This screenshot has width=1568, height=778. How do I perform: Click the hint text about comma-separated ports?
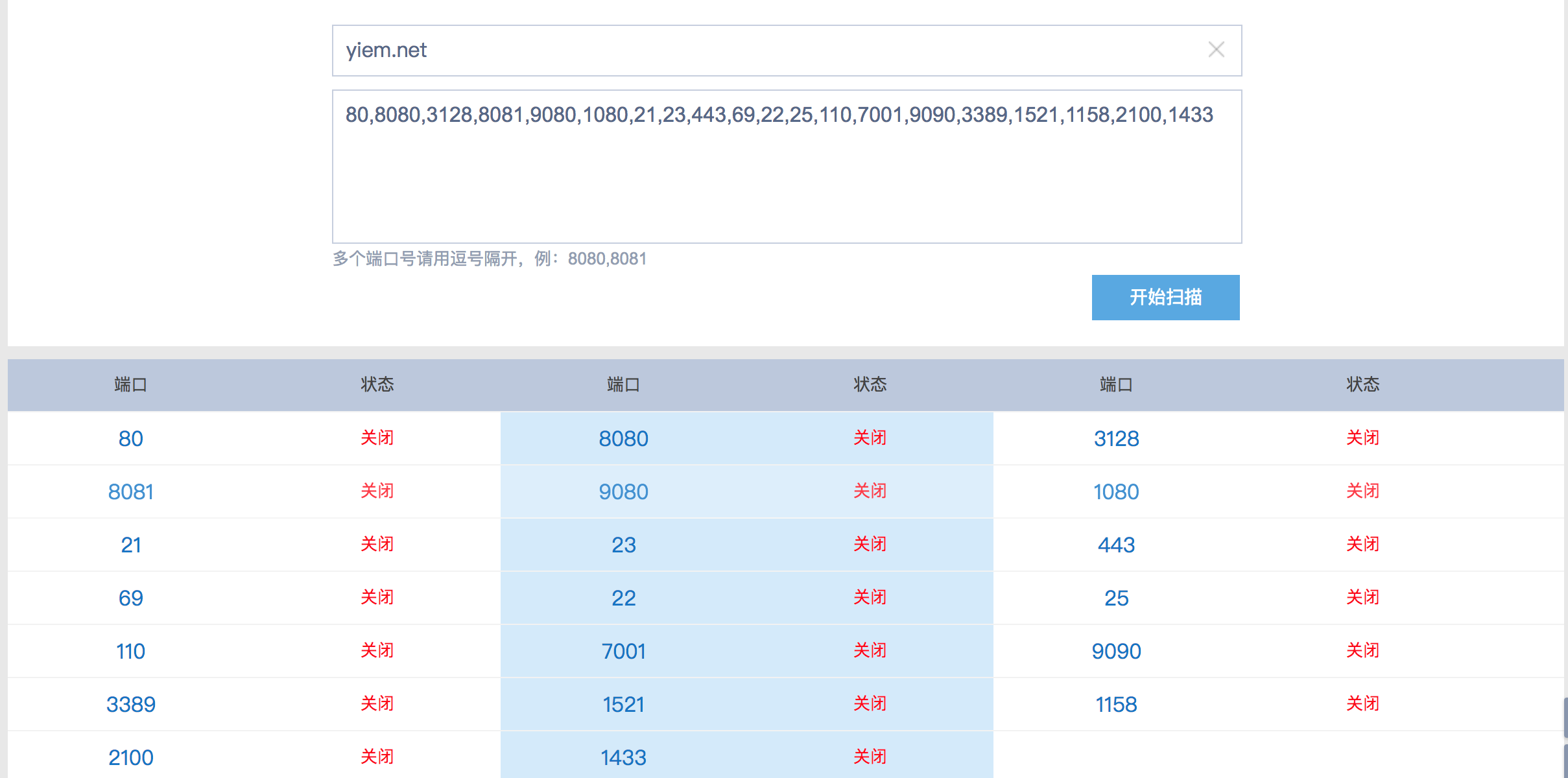(490, 259)
